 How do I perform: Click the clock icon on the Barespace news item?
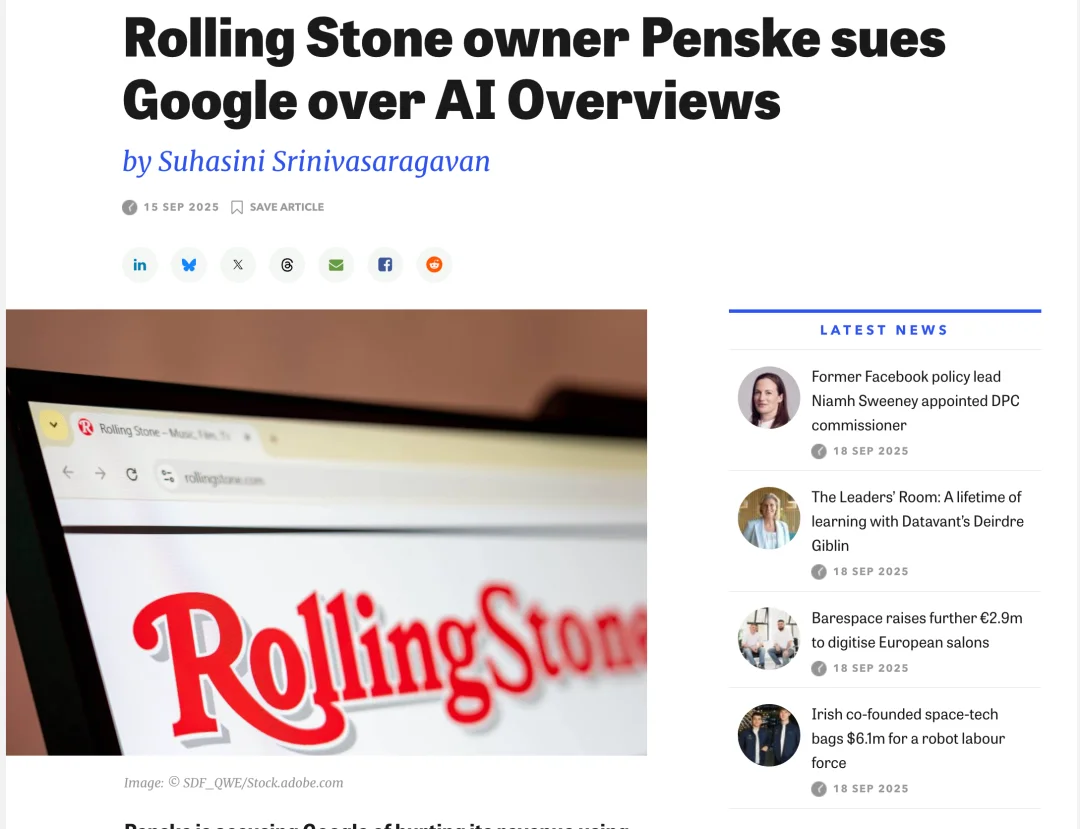point(818,668)
